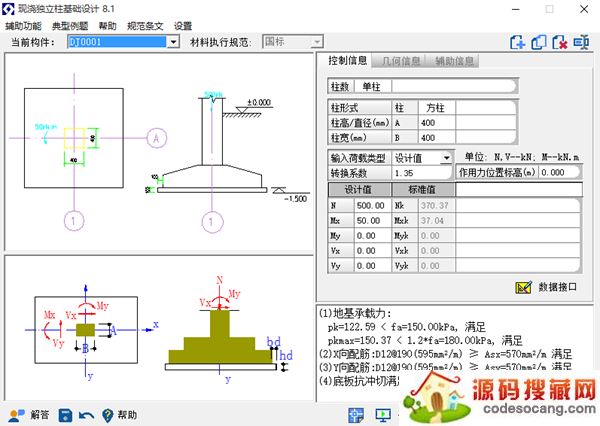Click the 数据接口 button label
This screenshot has width=600, height=426.
click(558, 287)
